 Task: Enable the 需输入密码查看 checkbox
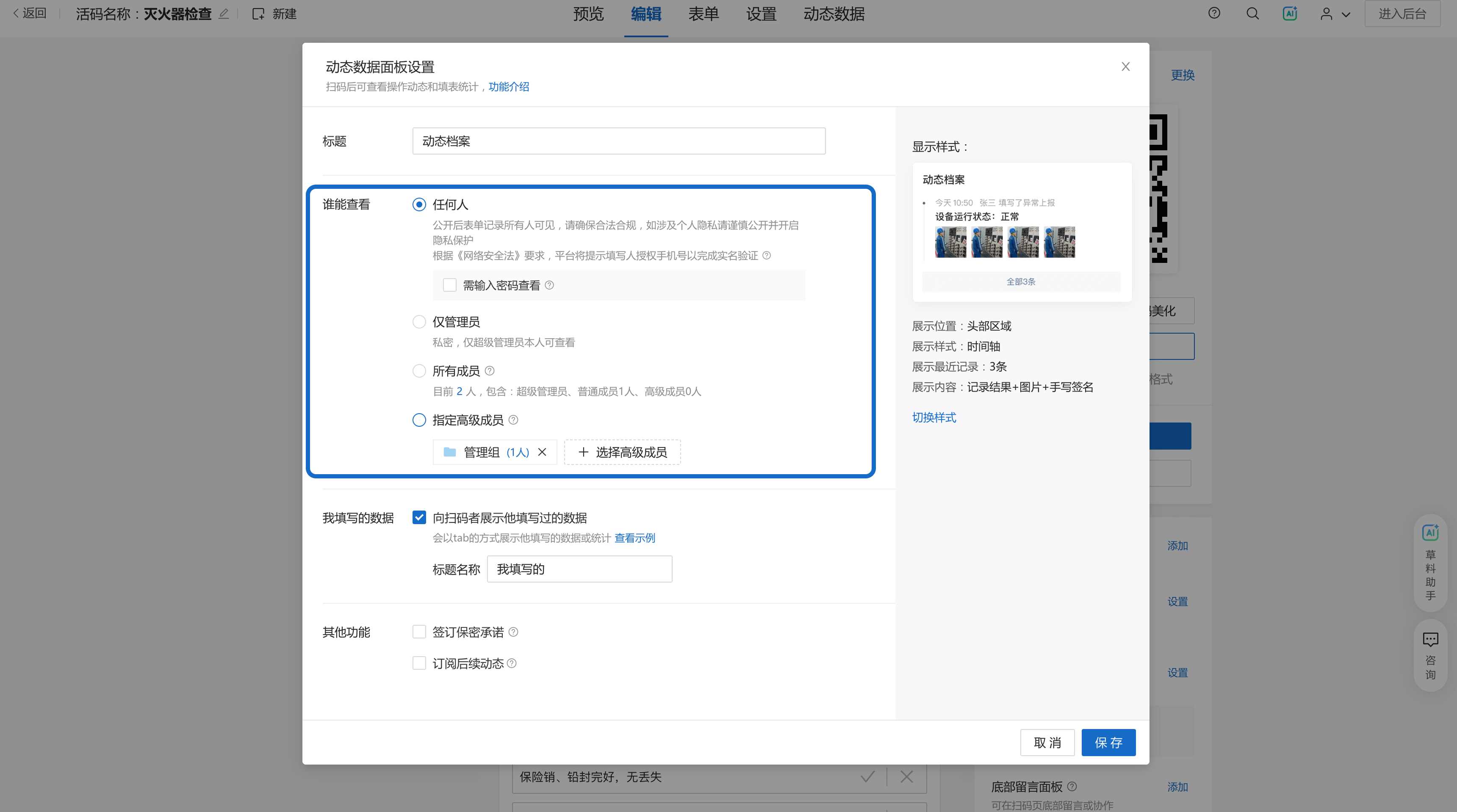(x=450, y=286)
